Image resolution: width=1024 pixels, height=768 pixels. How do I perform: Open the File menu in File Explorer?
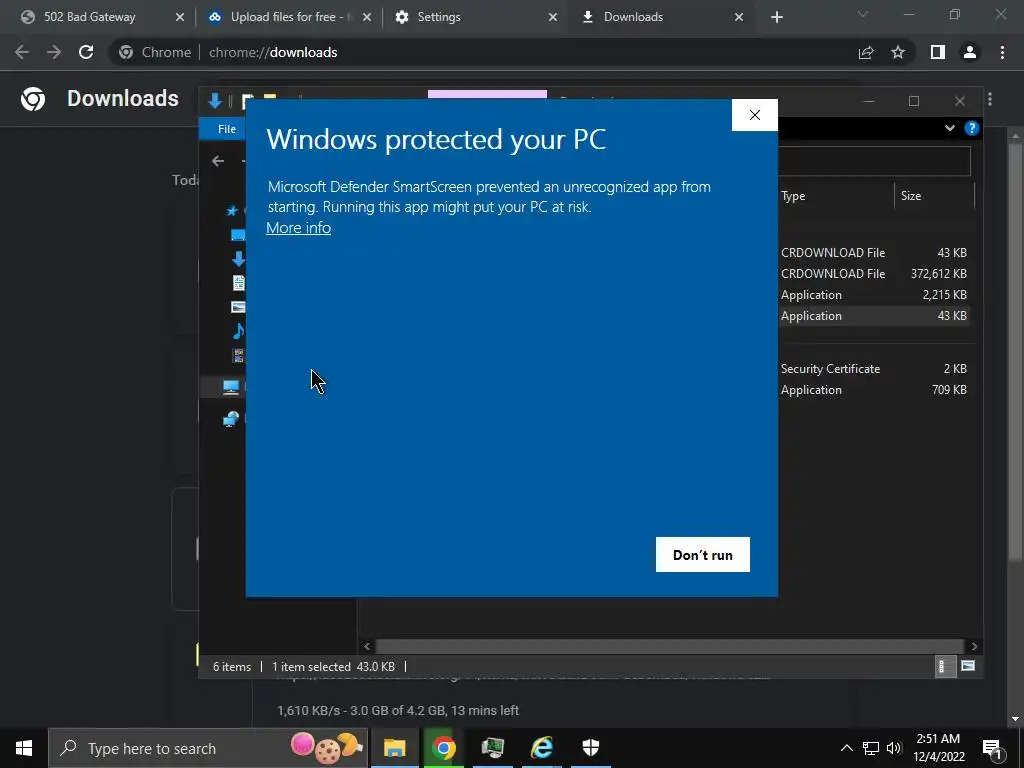coord(227,129)
